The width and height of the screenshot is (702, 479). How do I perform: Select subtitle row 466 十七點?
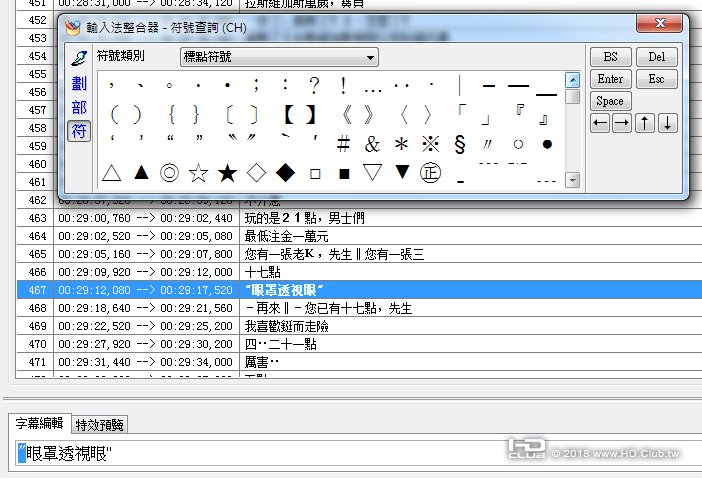pyautogui.click(x=359, y=272)
